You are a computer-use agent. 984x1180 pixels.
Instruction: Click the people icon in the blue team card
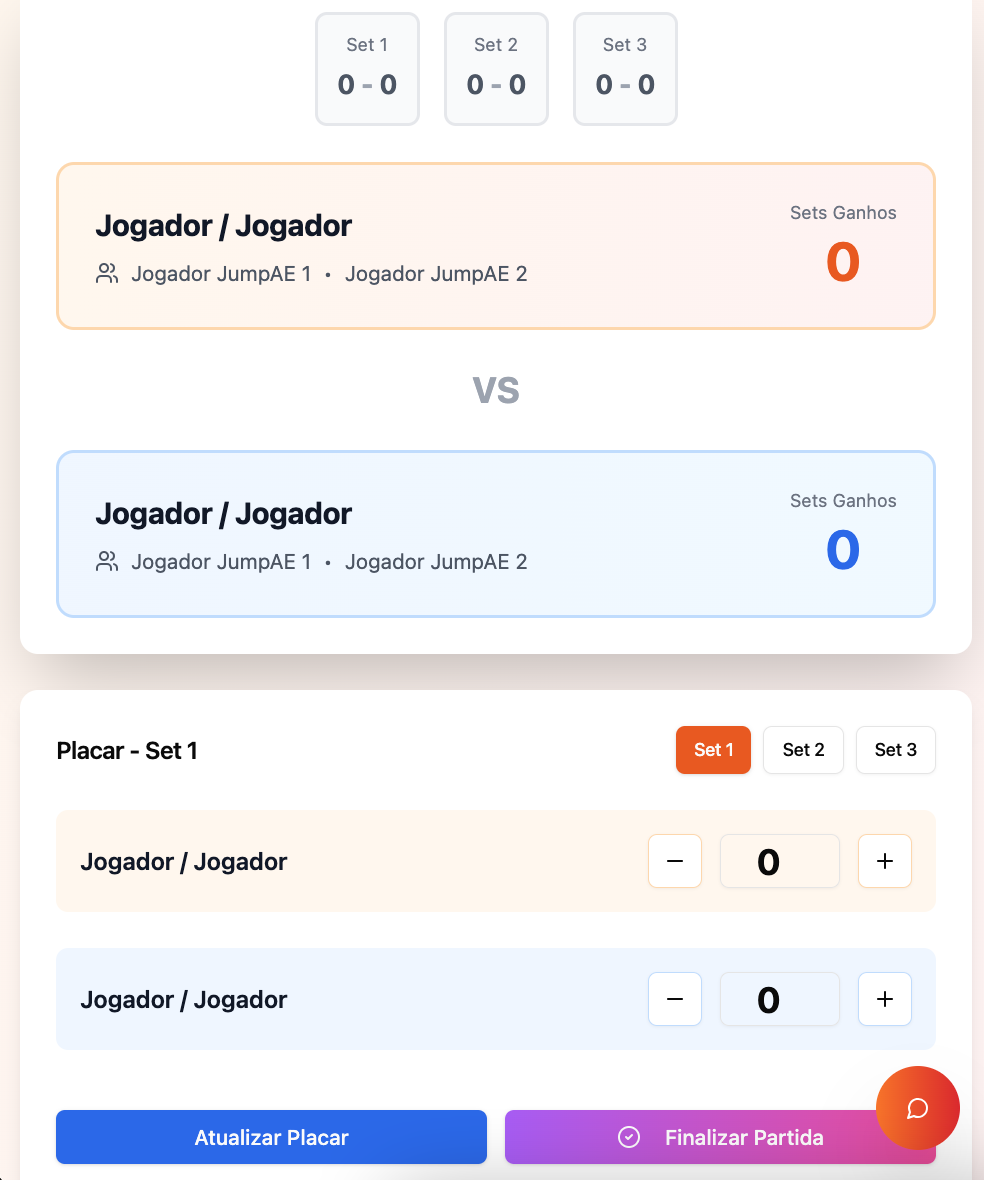[107, 562]
